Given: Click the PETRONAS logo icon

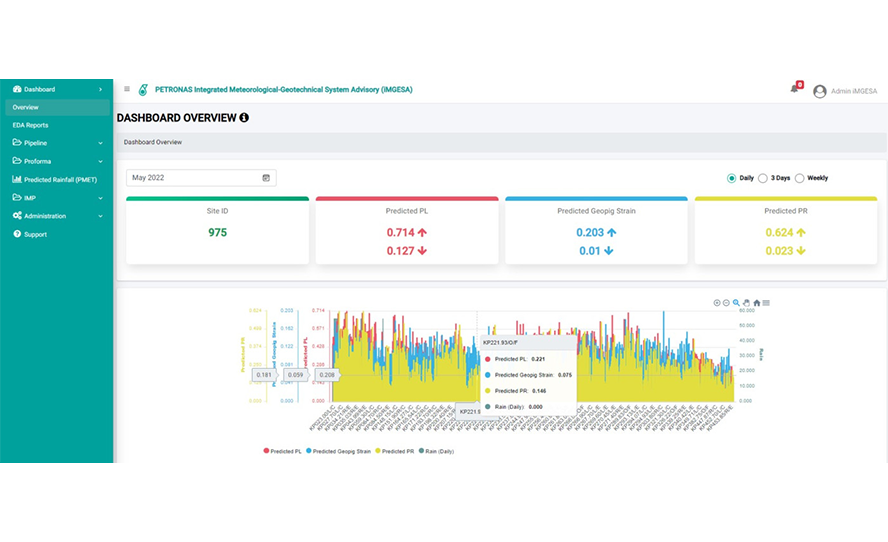Looking at the screenshot, I should click(143, 89).
